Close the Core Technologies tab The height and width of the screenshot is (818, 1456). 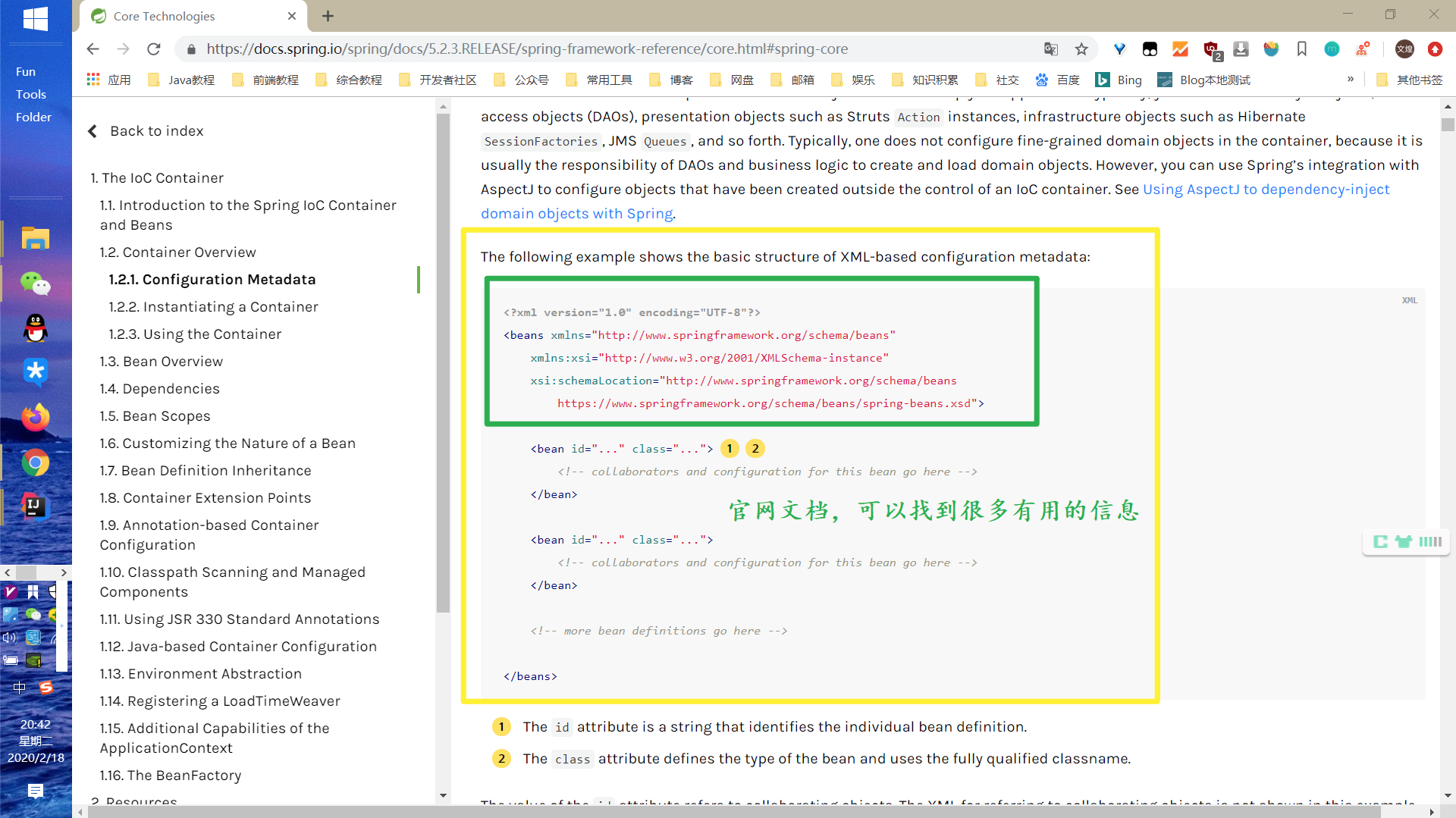tap(292, 16)
